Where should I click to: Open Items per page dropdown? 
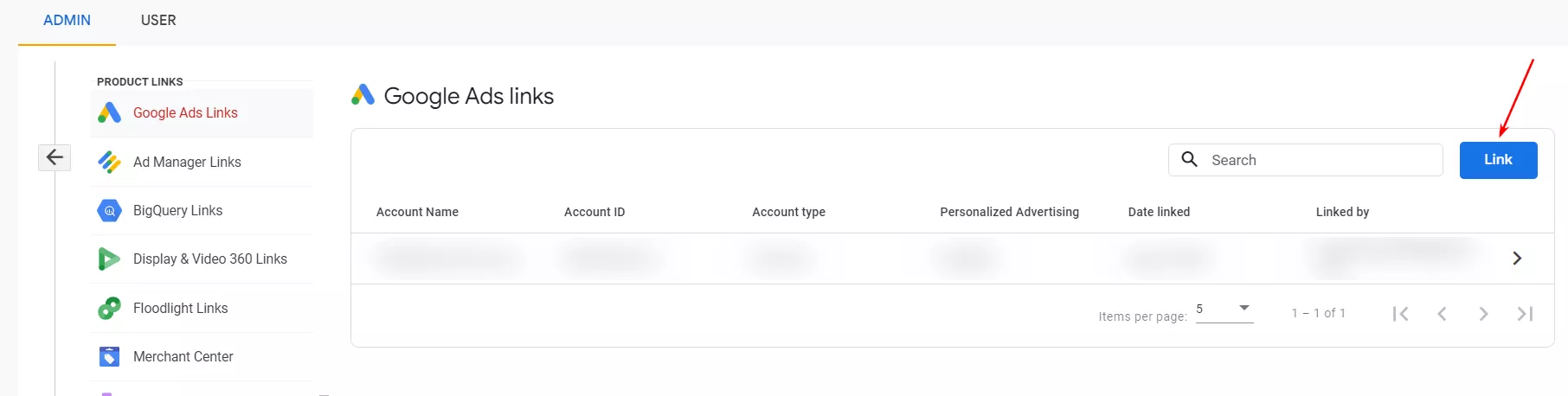(x=1224, y=310)
